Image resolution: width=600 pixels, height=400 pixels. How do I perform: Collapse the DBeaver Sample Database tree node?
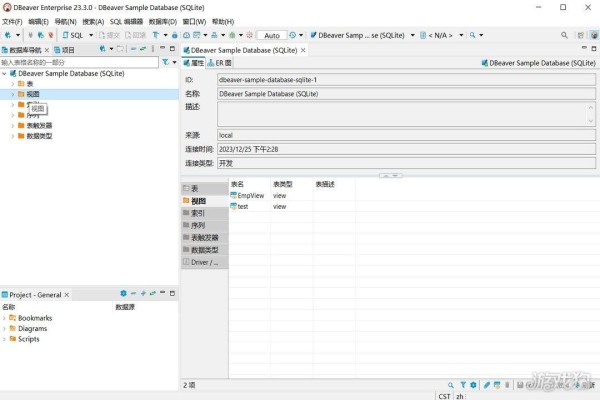click(x=4, y=73)
